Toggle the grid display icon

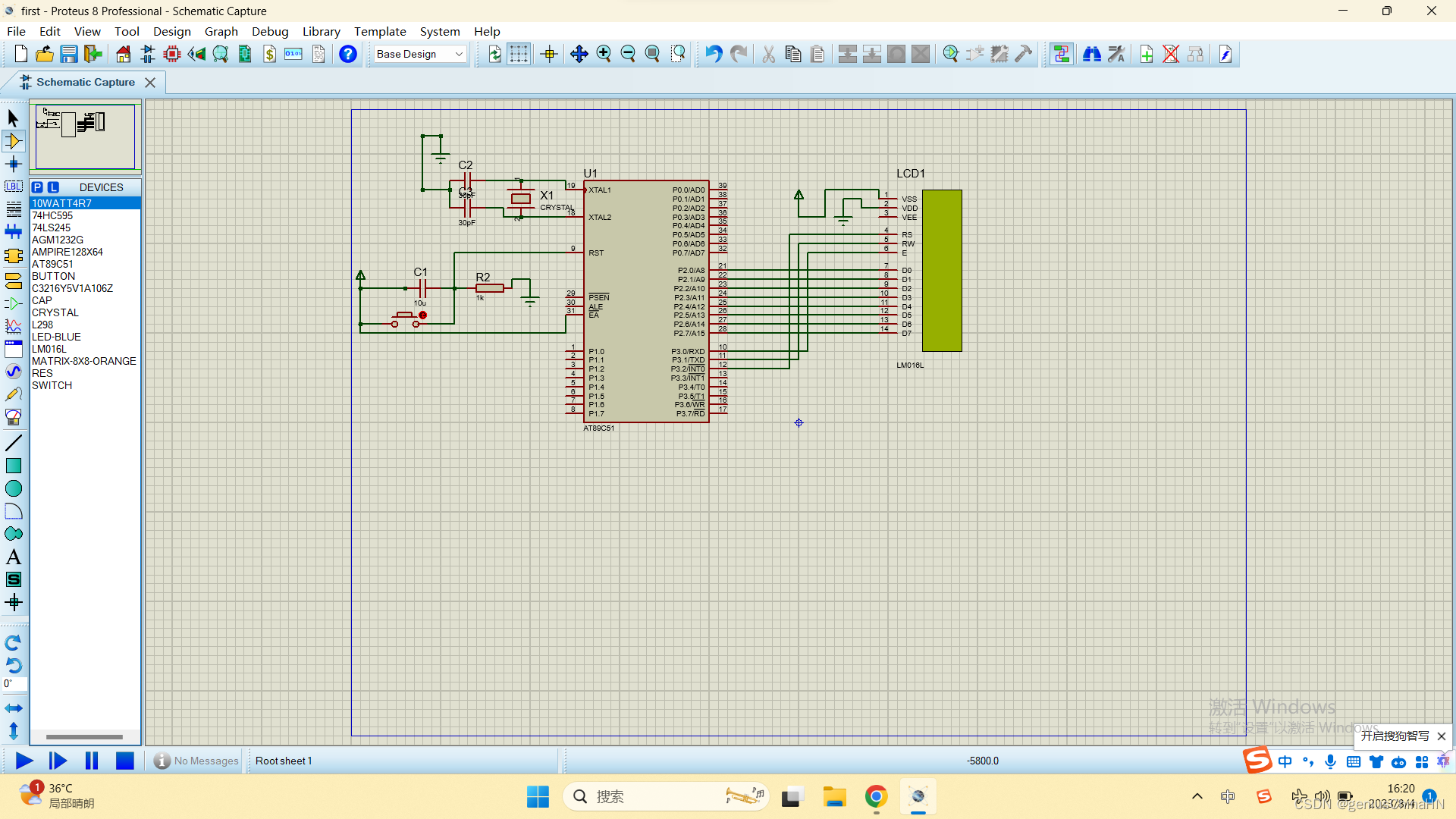519,54
